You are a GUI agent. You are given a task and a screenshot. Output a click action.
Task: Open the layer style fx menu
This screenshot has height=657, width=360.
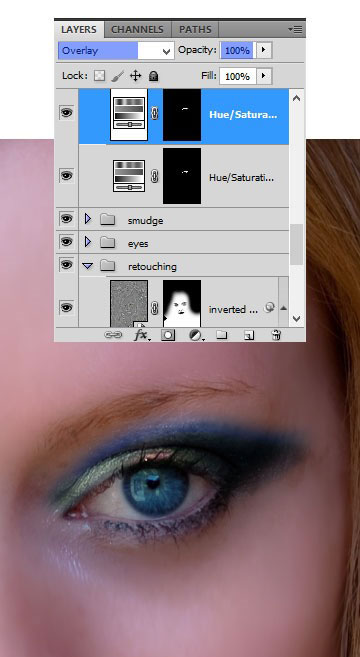click(142, 335)
